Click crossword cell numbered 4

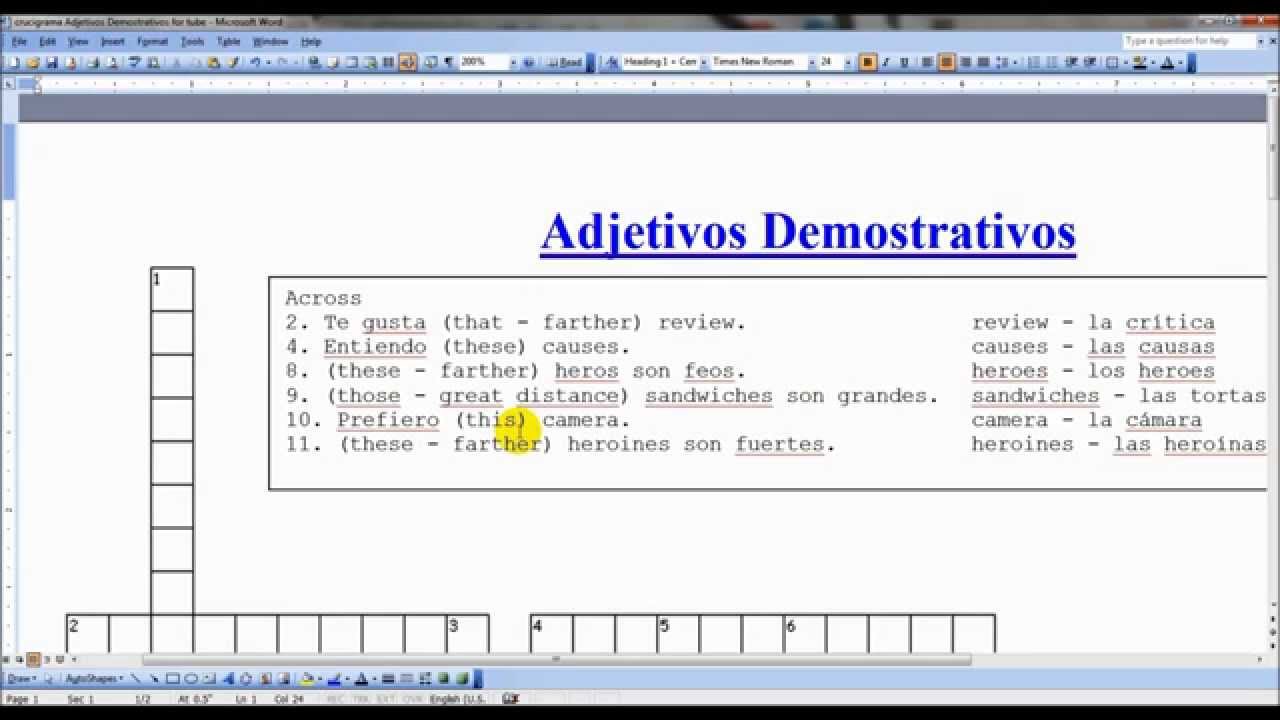pyautogui.click(x=551, y=634)
